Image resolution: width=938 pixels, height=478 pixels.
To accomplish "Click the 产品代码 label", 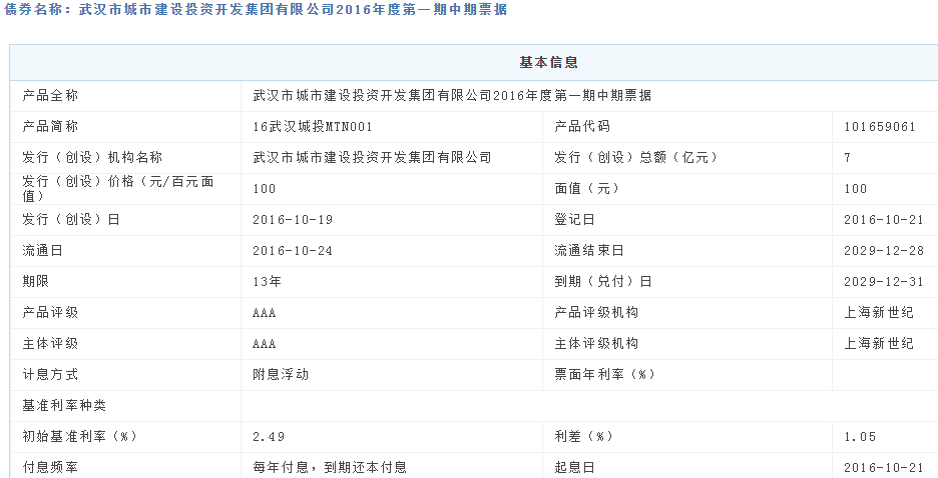I will [x=581, y=127].
